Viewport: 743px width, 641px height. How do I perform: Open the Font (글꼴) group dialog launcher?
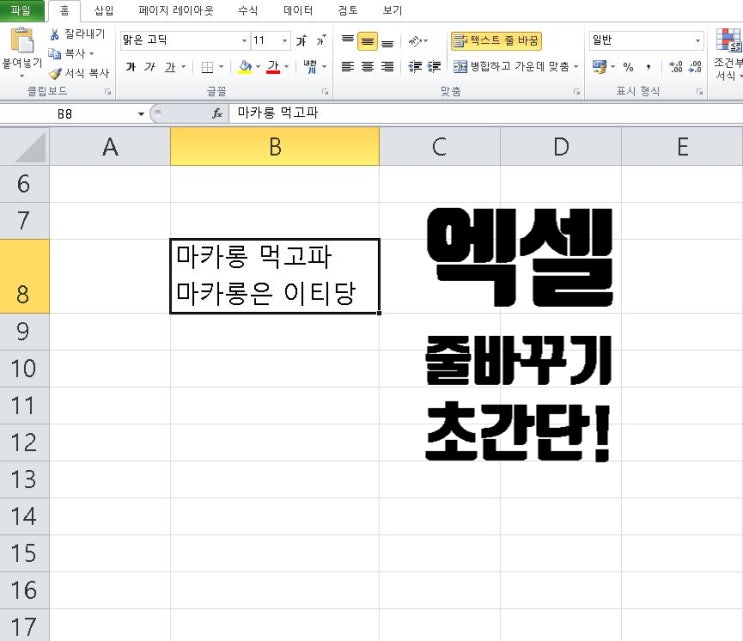click(x=325, y=92)
